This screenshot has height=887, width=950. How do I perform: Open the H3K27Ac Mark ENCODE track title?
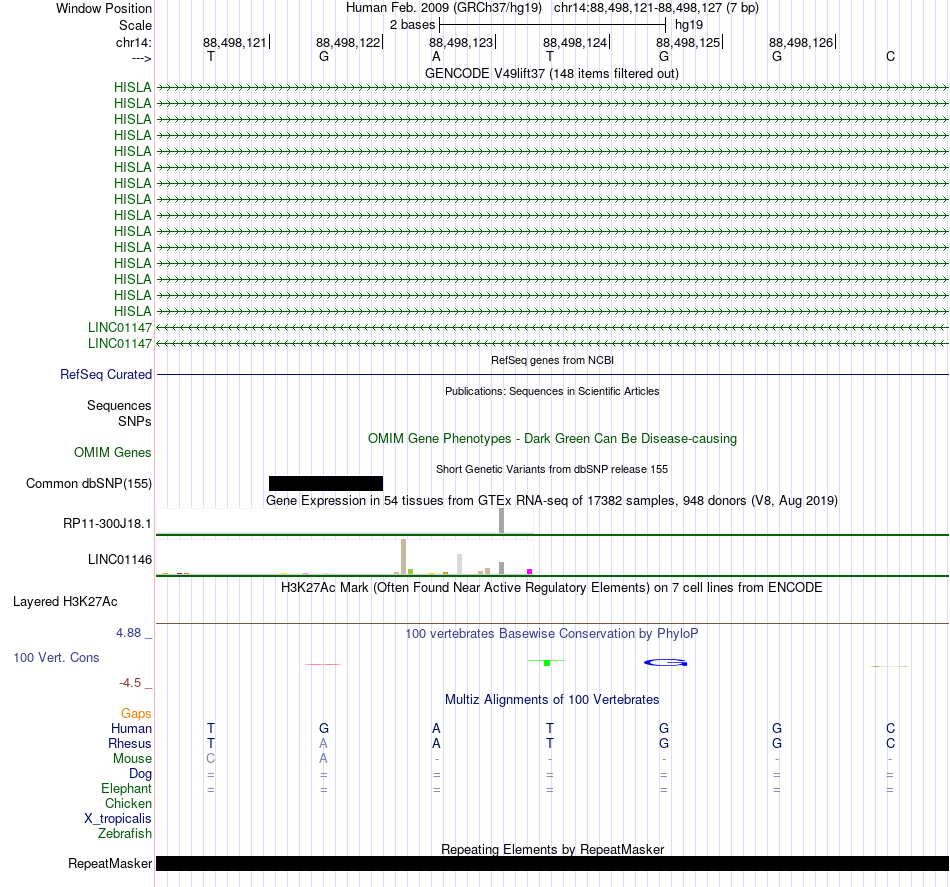(x=552, y=588)
